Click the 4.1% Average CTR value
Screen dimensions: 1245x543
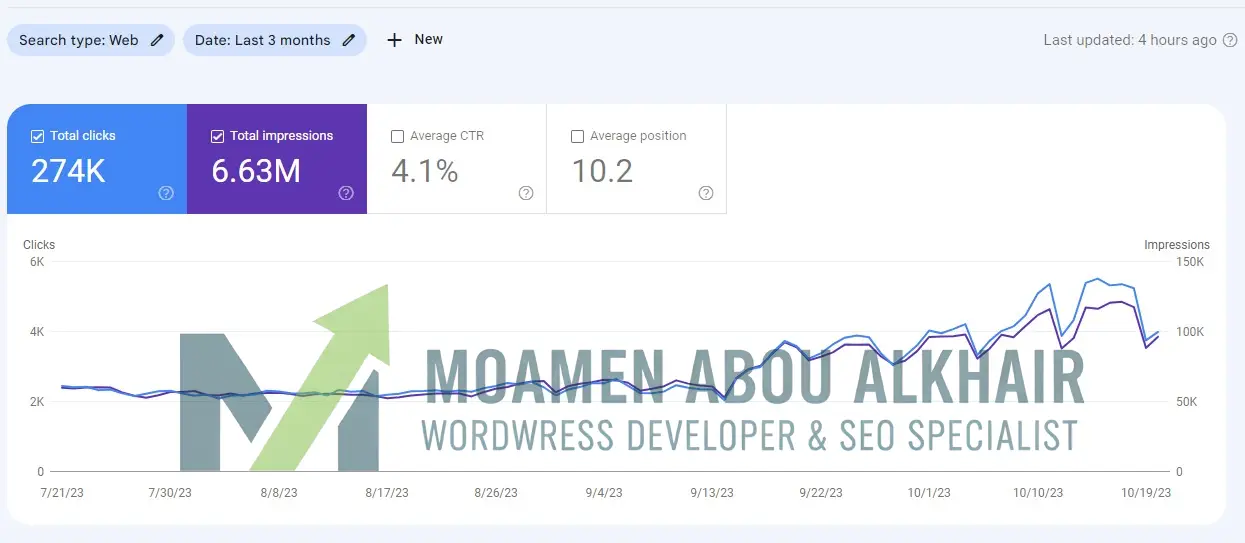click(x=424, y=171)
